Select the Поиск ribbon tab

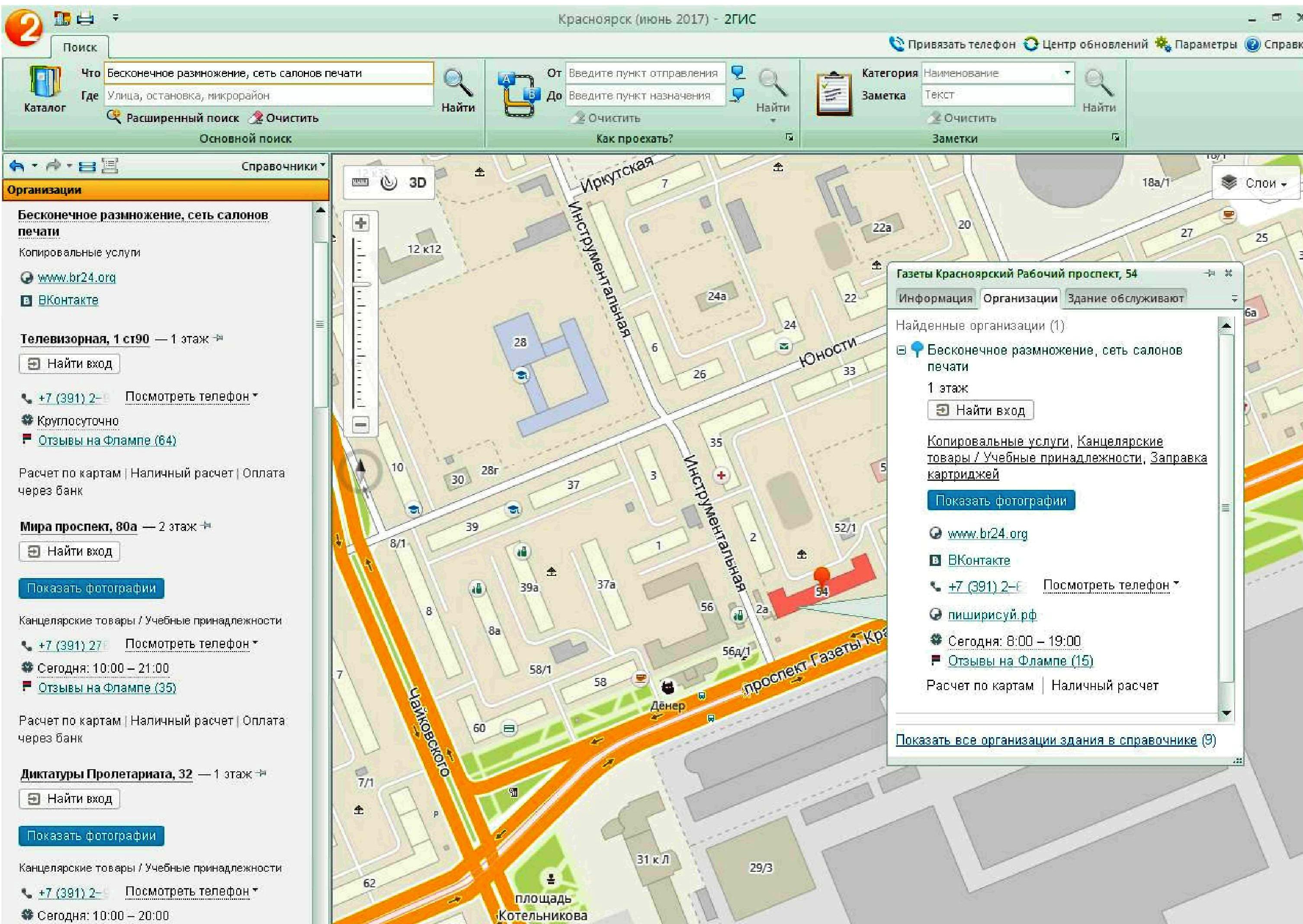point(80,47)
